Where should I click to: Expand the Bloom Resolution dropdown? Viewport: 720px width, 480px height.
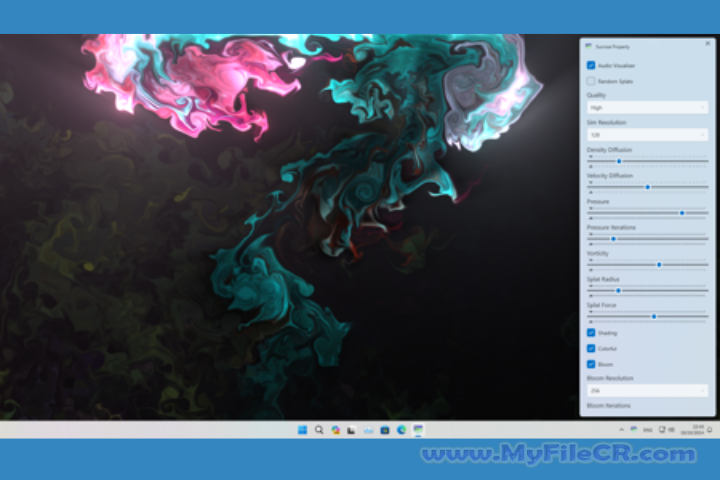(x=647, y=390)
